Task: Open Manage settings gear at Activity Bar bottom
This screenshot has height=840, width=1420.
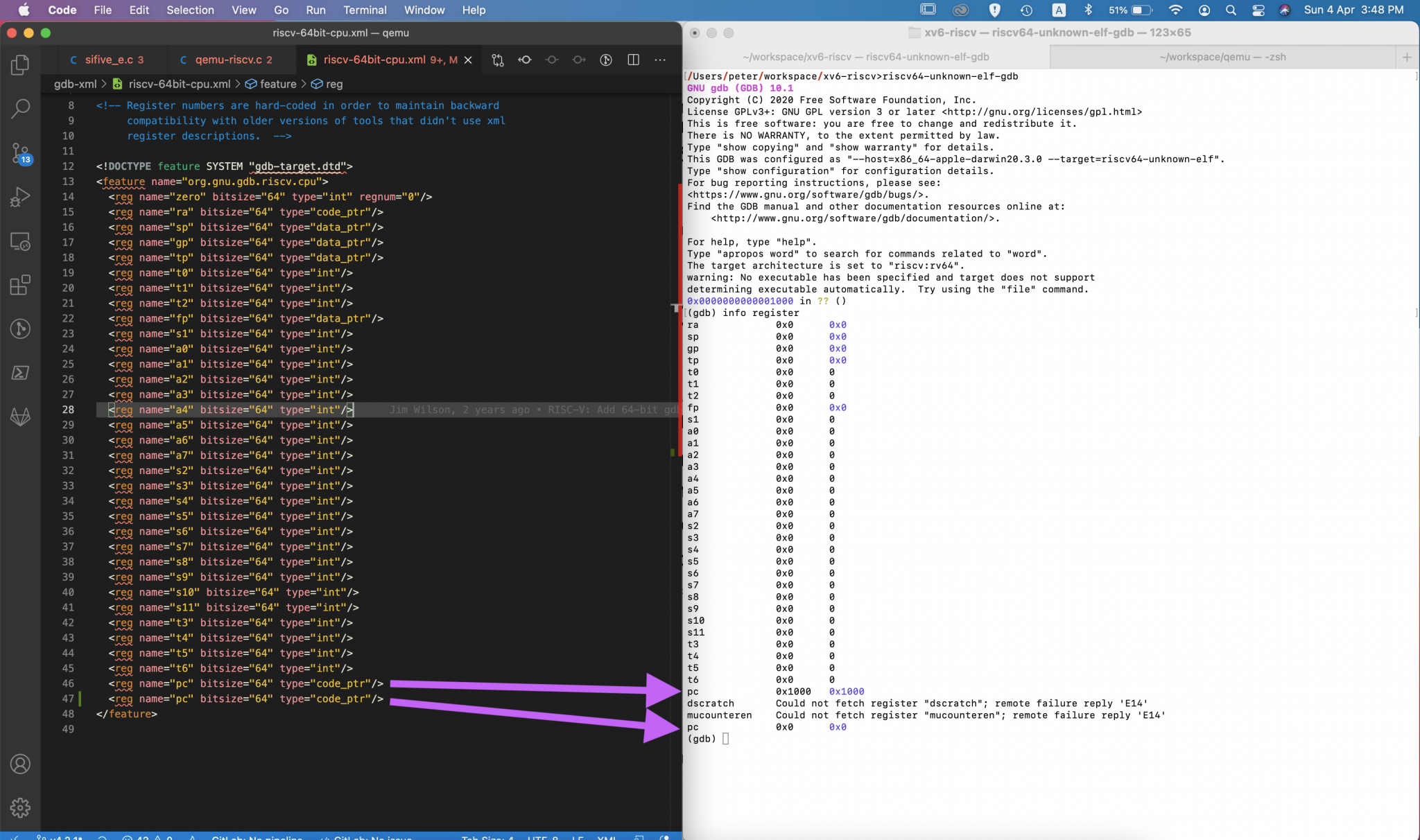Action: pyautogui.click(x=20, y=807)
